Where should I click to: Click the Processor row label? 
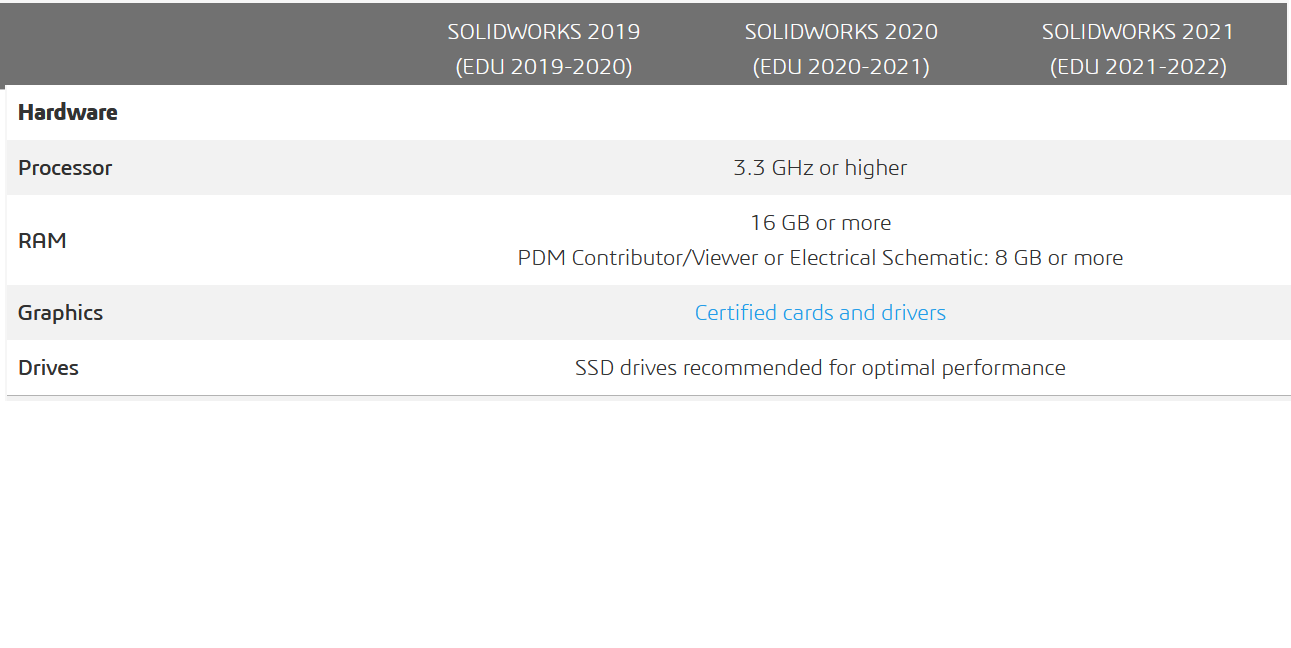pos(65,168)
